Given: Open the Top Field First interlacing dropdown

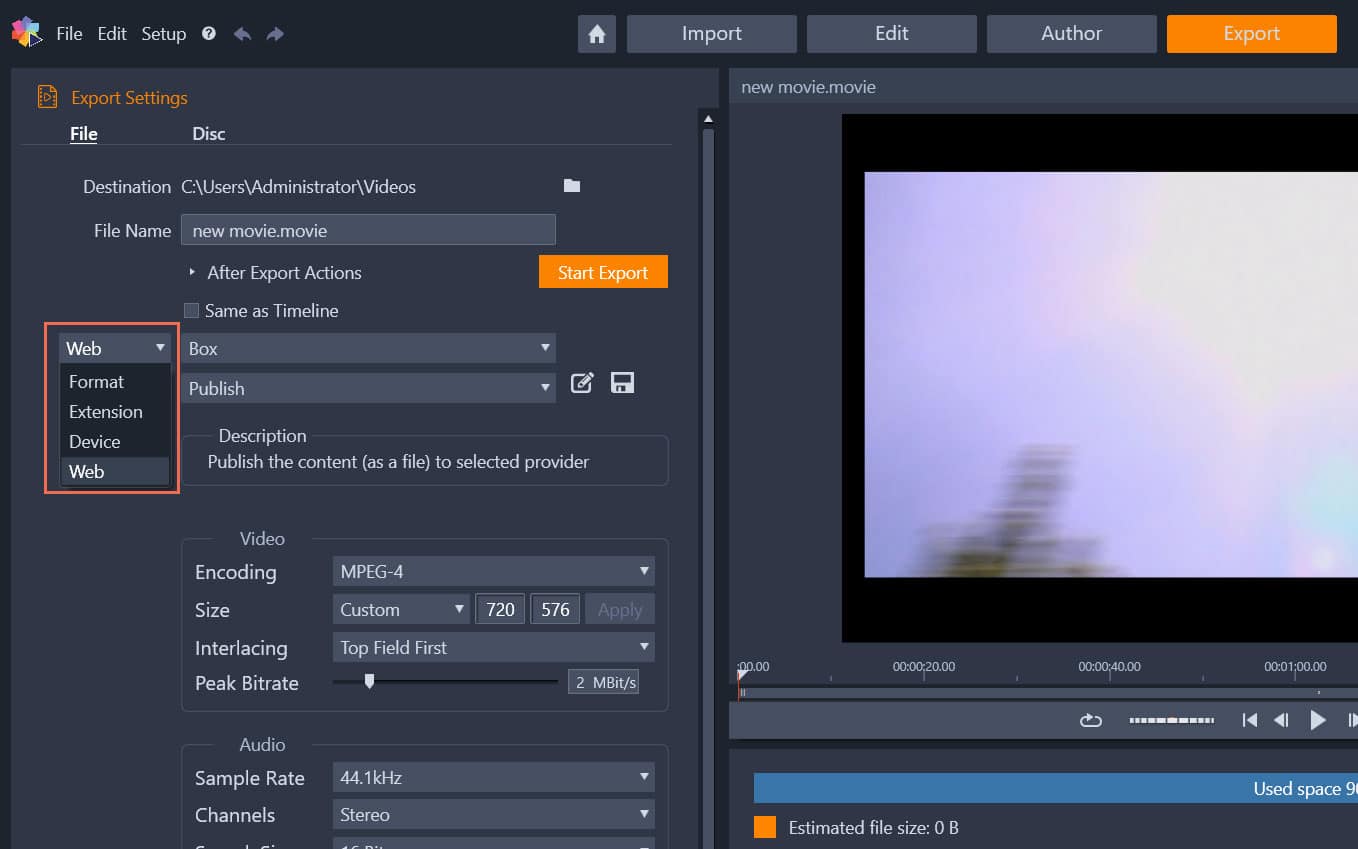Looking at the screenshot, I should (494, 647).
